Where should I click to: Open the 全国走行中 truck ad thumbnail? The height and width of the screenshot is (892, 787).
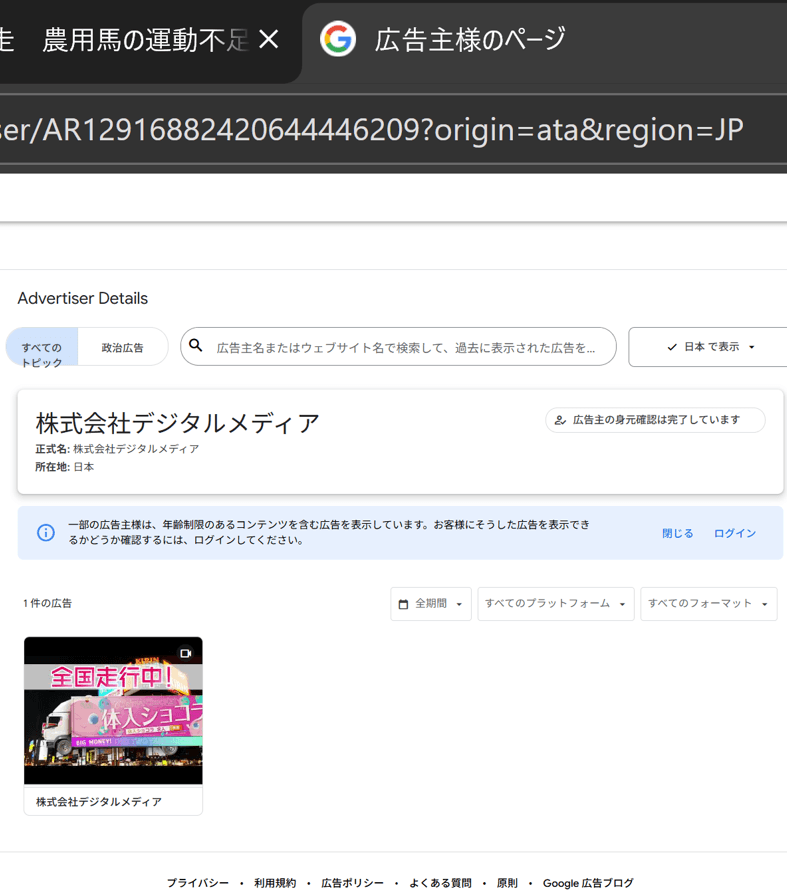[113, 711]
